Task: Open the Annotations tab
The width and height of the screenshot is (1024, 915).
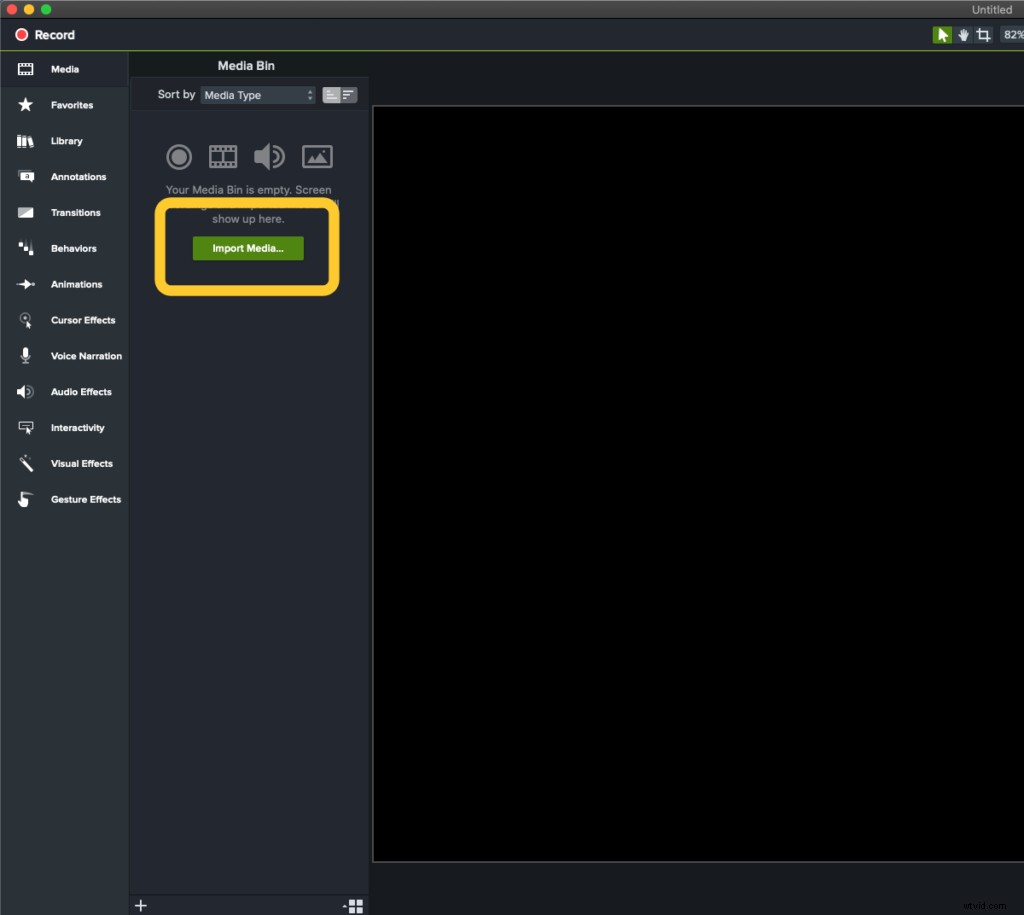Action: (25, 176)
